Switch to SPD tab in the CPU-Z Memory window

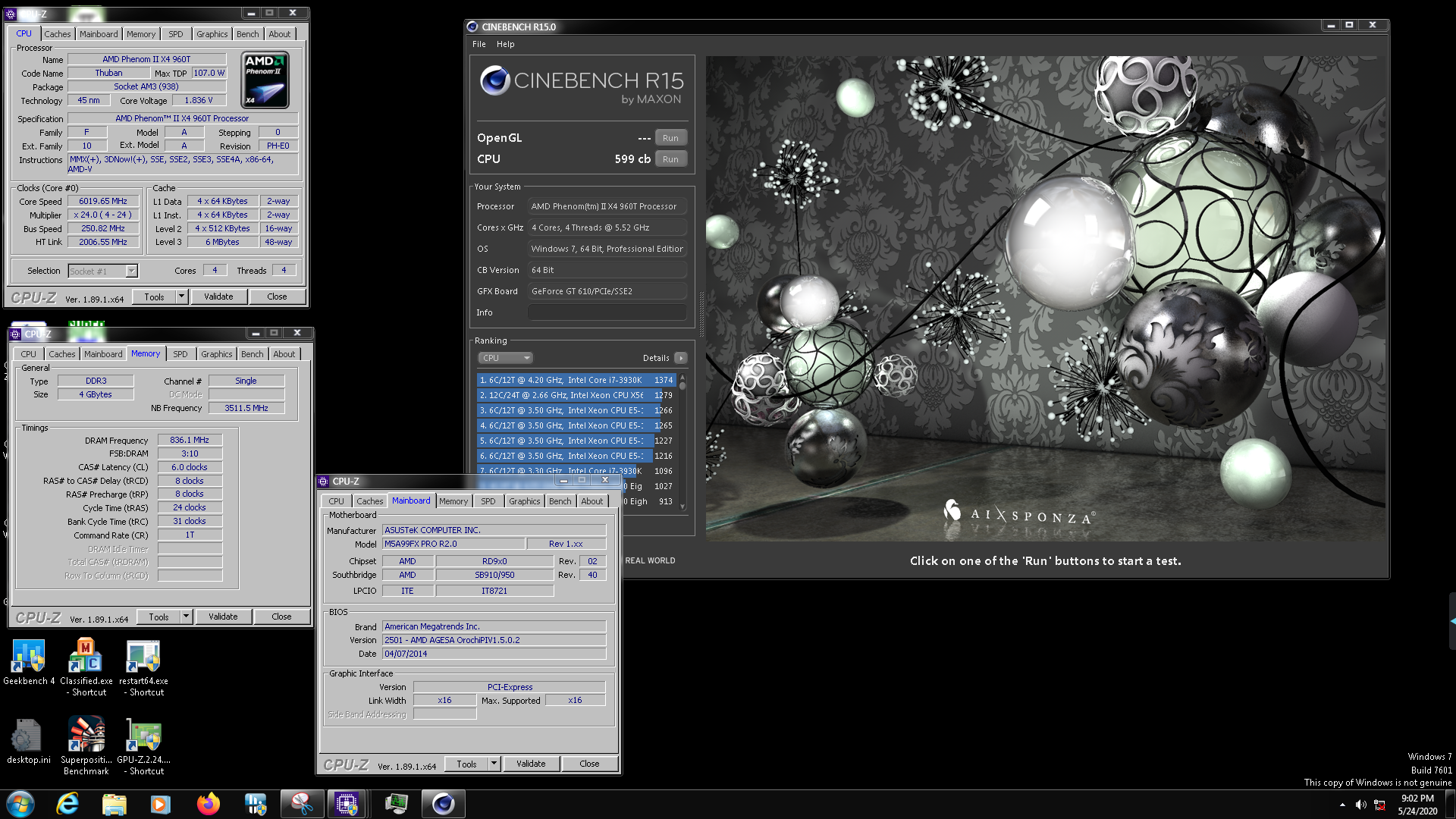click(180, 354)
